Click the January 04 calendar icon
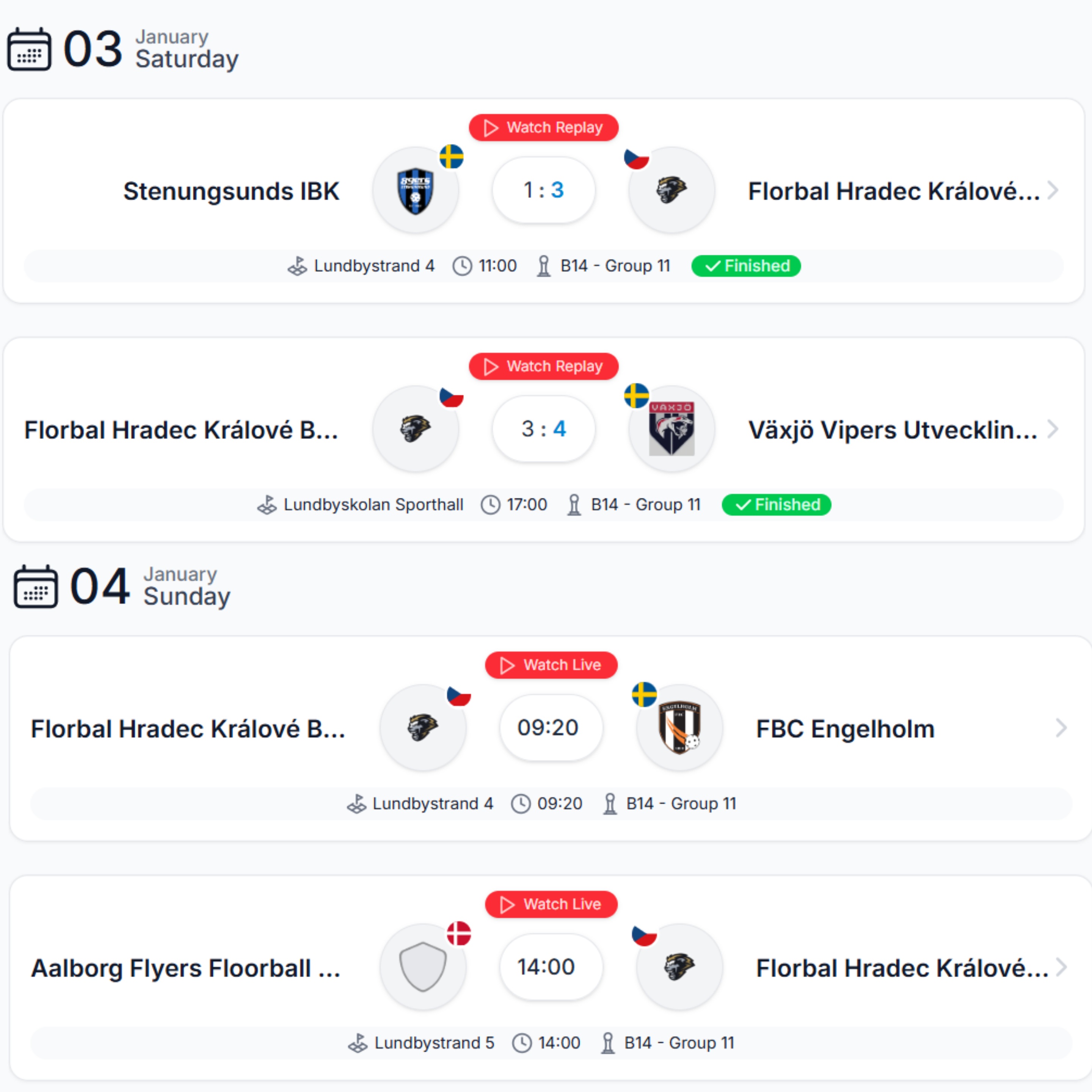The height and width of the screenshot is (1092, 1092). [36, 587]
